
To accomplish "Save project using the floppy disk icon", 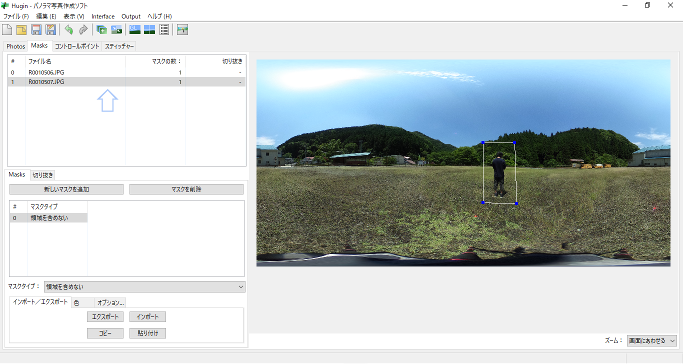I will (x=36, y=30).
